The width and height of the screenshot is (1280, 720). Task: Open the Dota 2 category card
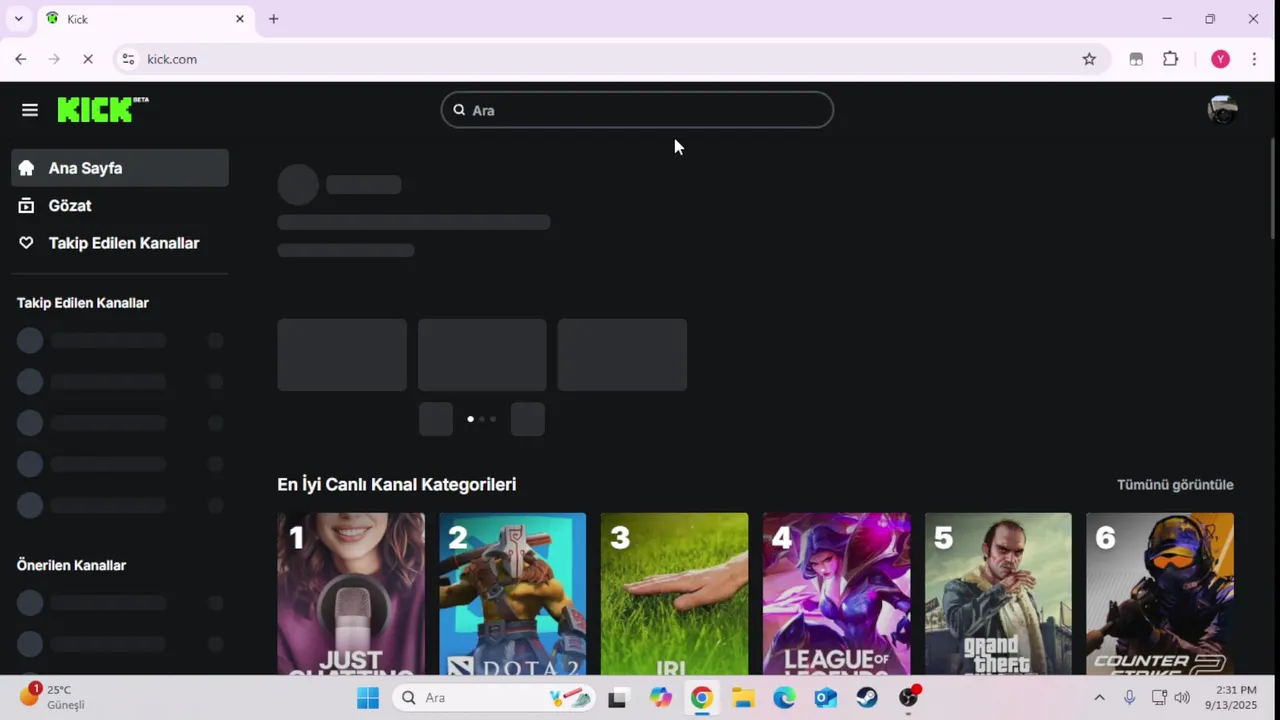[x=512, y=594]
